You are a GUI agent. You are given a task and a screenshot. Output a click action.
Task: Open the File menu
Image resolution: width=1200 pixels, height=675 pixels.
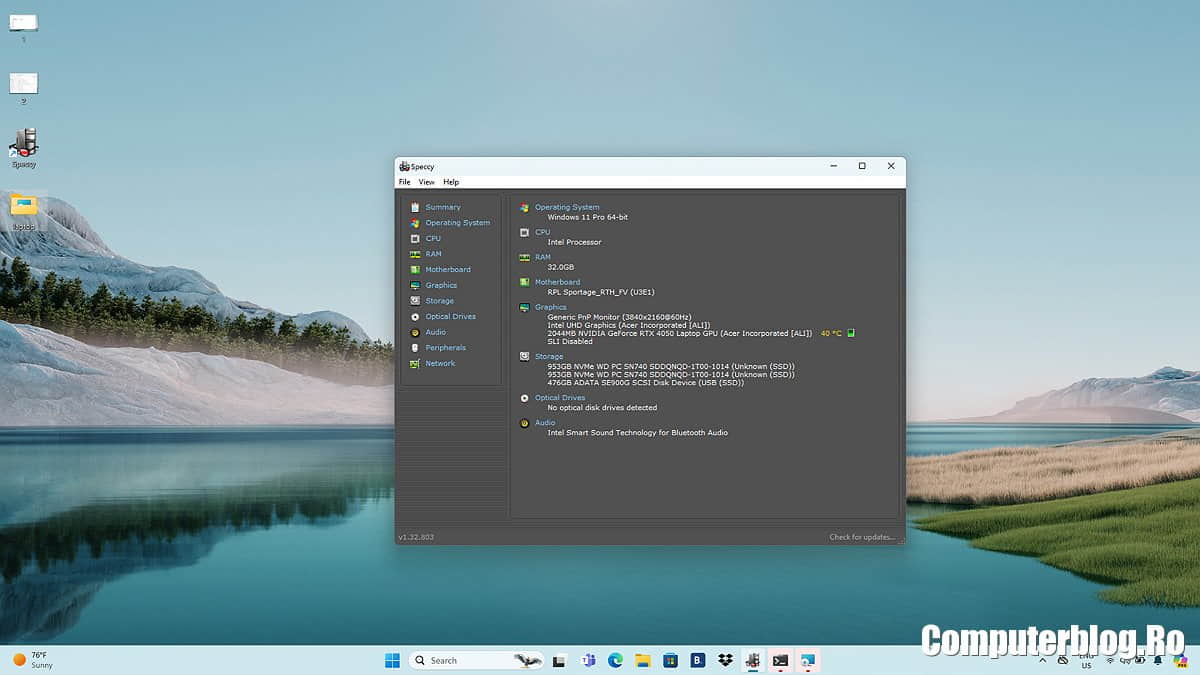(x=404, y=182)
